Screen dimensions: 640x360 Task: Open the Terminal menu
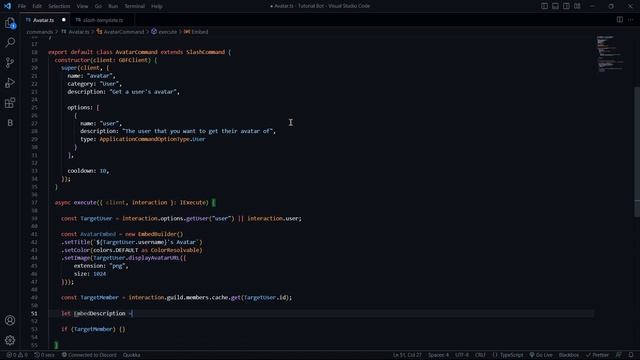pyautogui.click(x=135, y=6)
